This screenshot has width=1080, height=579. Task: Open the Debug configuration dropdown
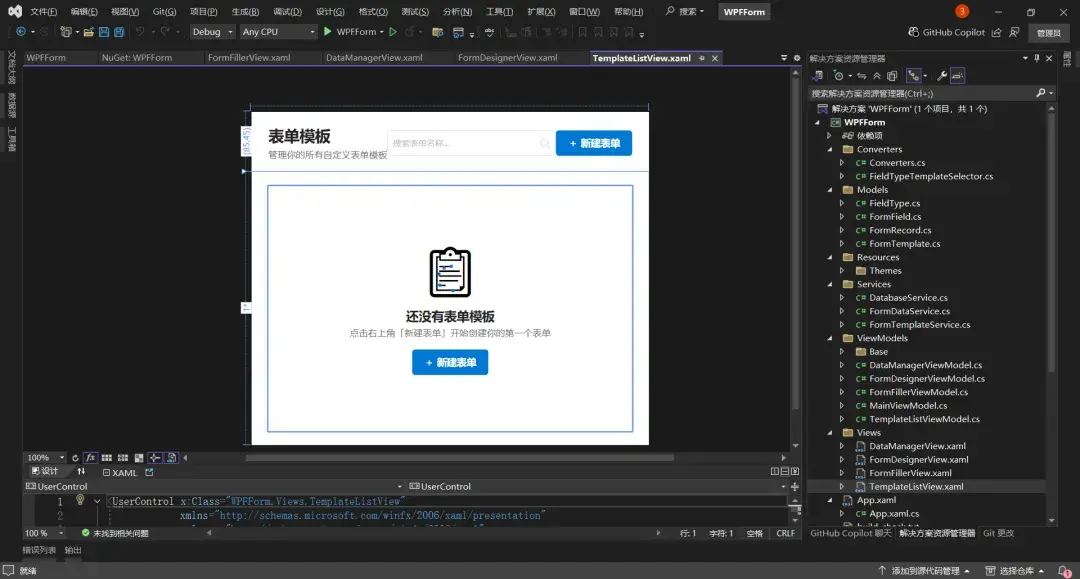(x=211, y=32)
